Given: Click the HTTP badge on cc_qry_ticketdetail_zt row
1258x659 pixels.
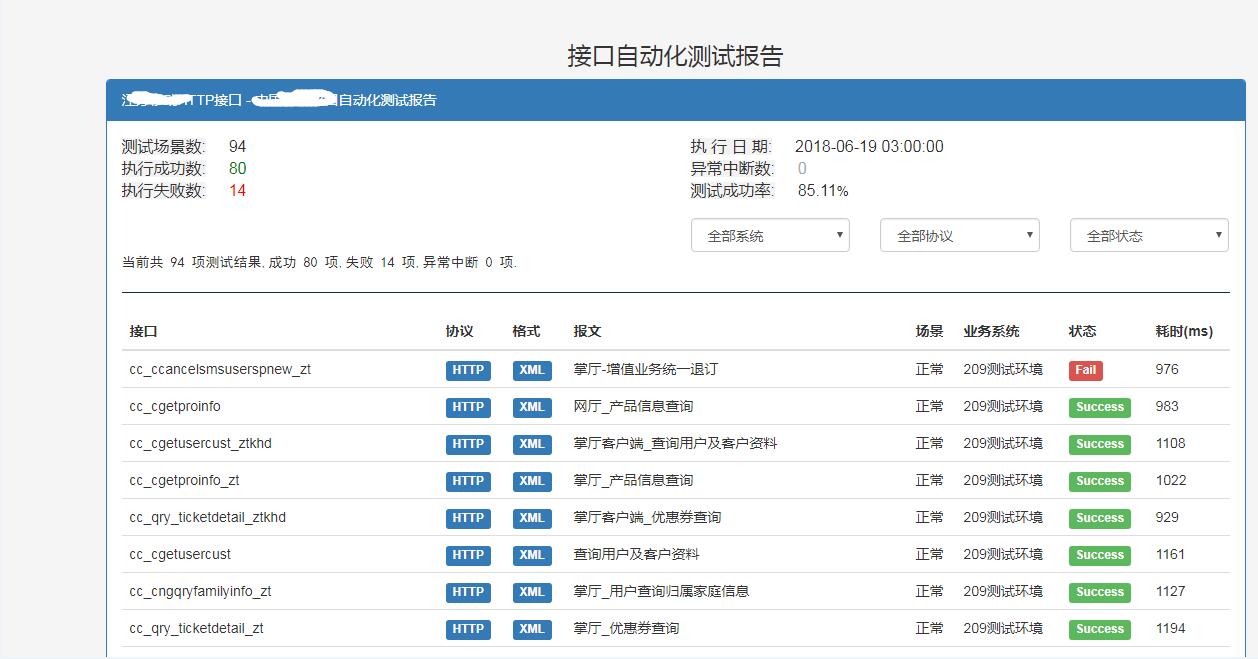Looking at the screenshot, I should [468, 629].
